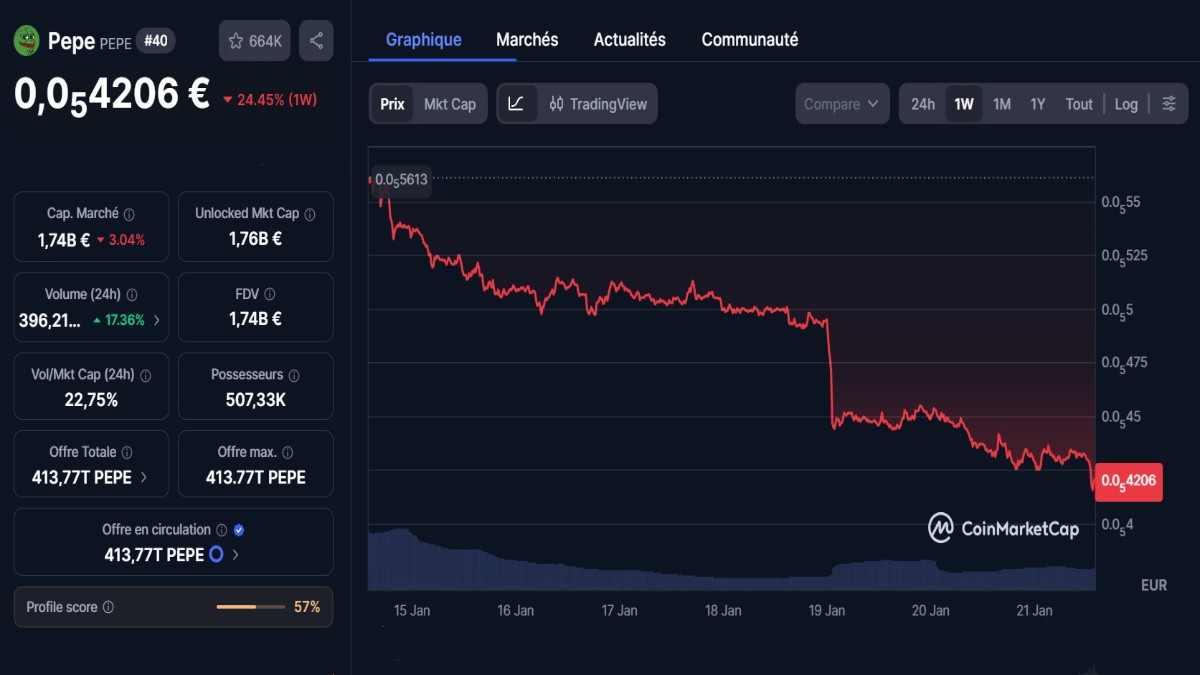Toggle chart to Prix view
This screenshot has width=1200, height=675.
click(x=393, y=104)
